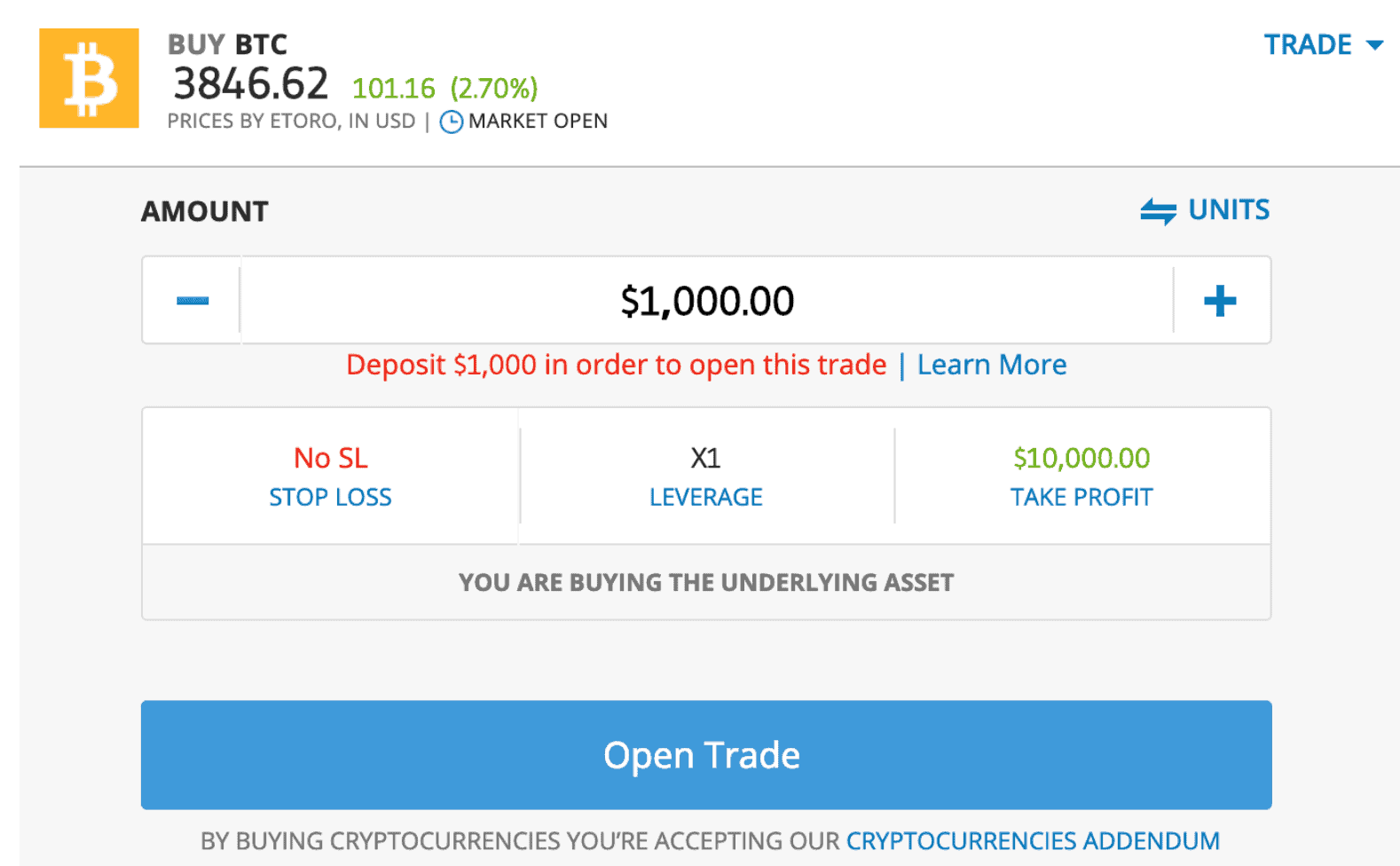Click the swap arrows icon beside UNITS
1400x866 pixels.
[x=1159, y=211]
